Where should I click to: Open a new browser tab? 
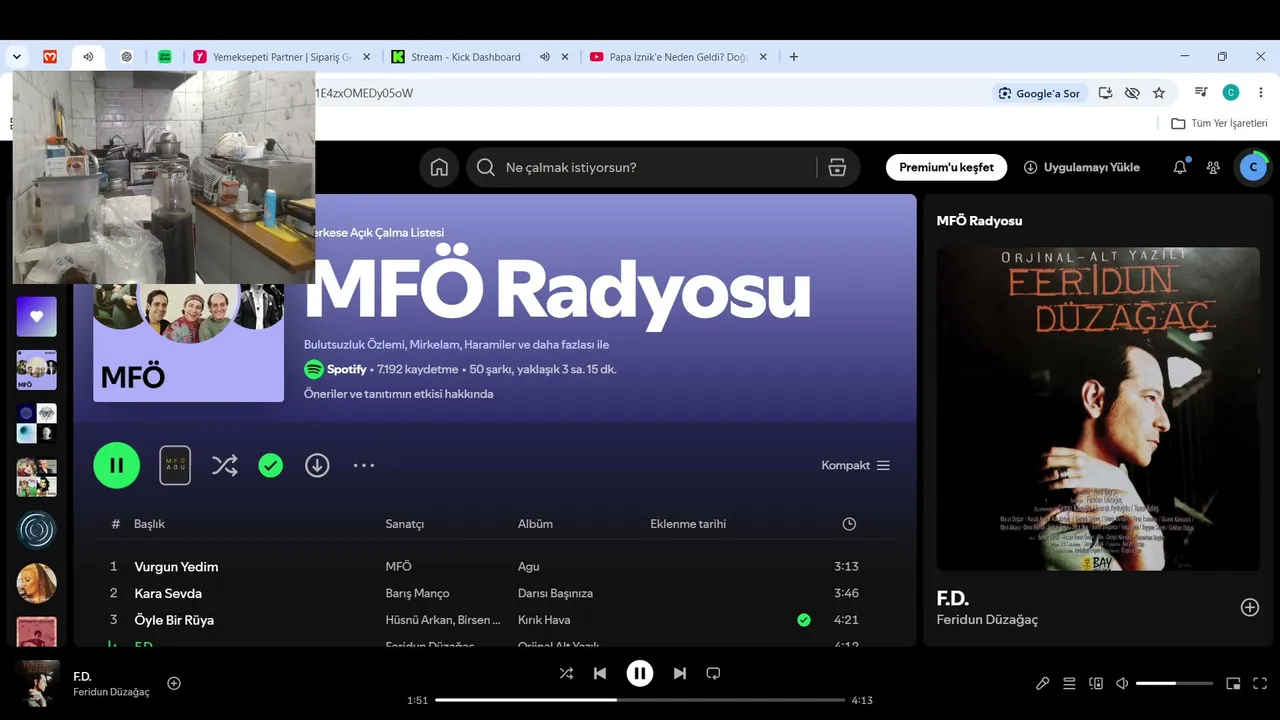pyautogui.click(x=794, y=57)
